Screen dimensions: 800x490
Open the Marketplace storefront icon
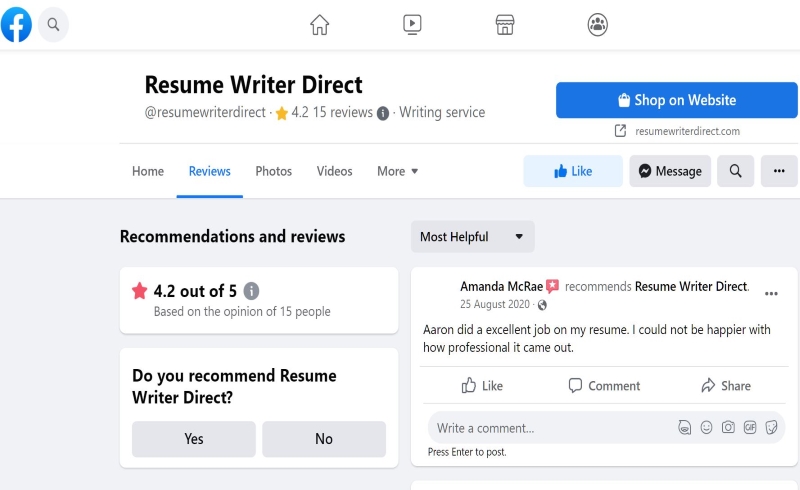pos(505,24)
